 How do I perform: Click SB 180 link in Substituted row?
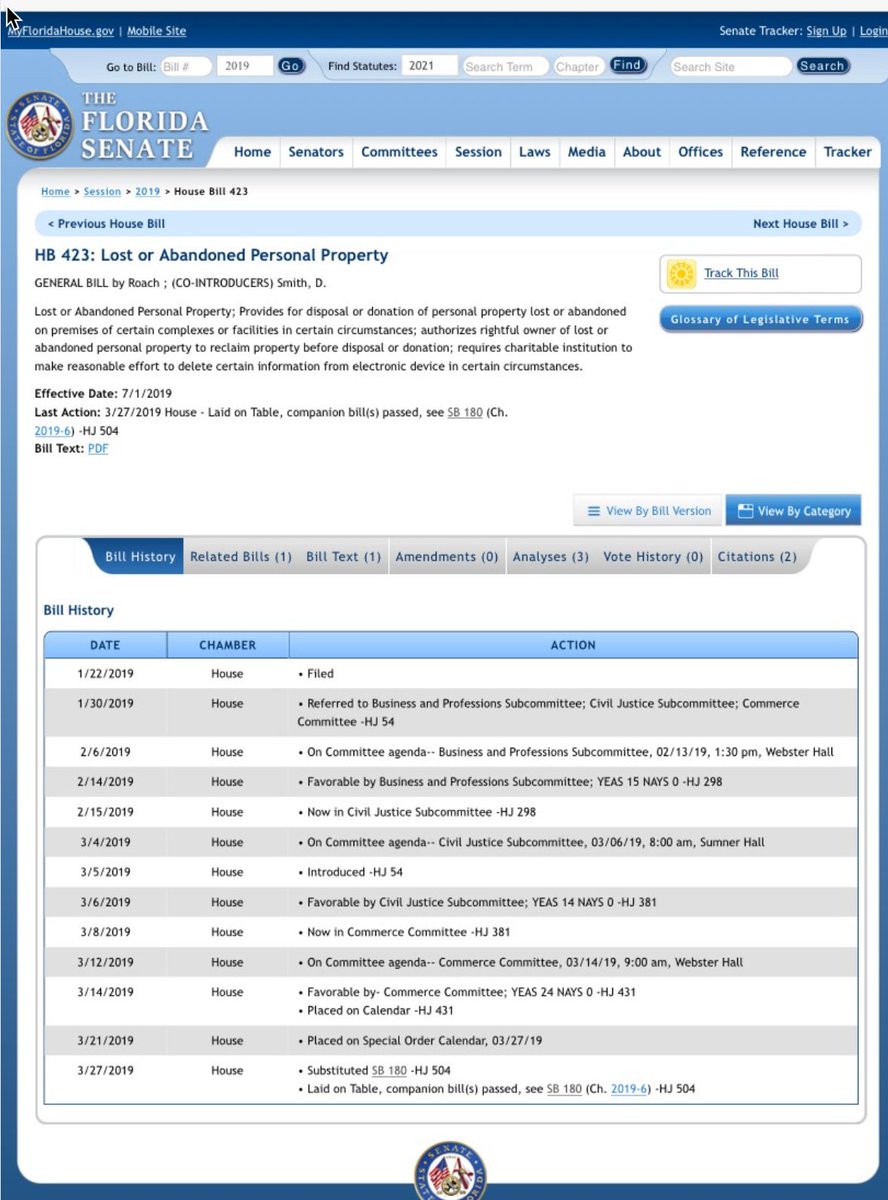pyautogui.click(x=389, y=1070)
